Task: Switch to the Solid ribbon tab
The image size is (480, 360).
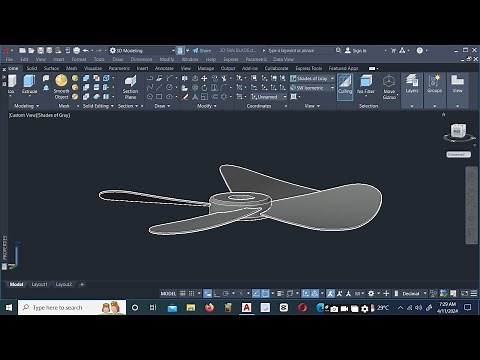Action: point(32,68)
